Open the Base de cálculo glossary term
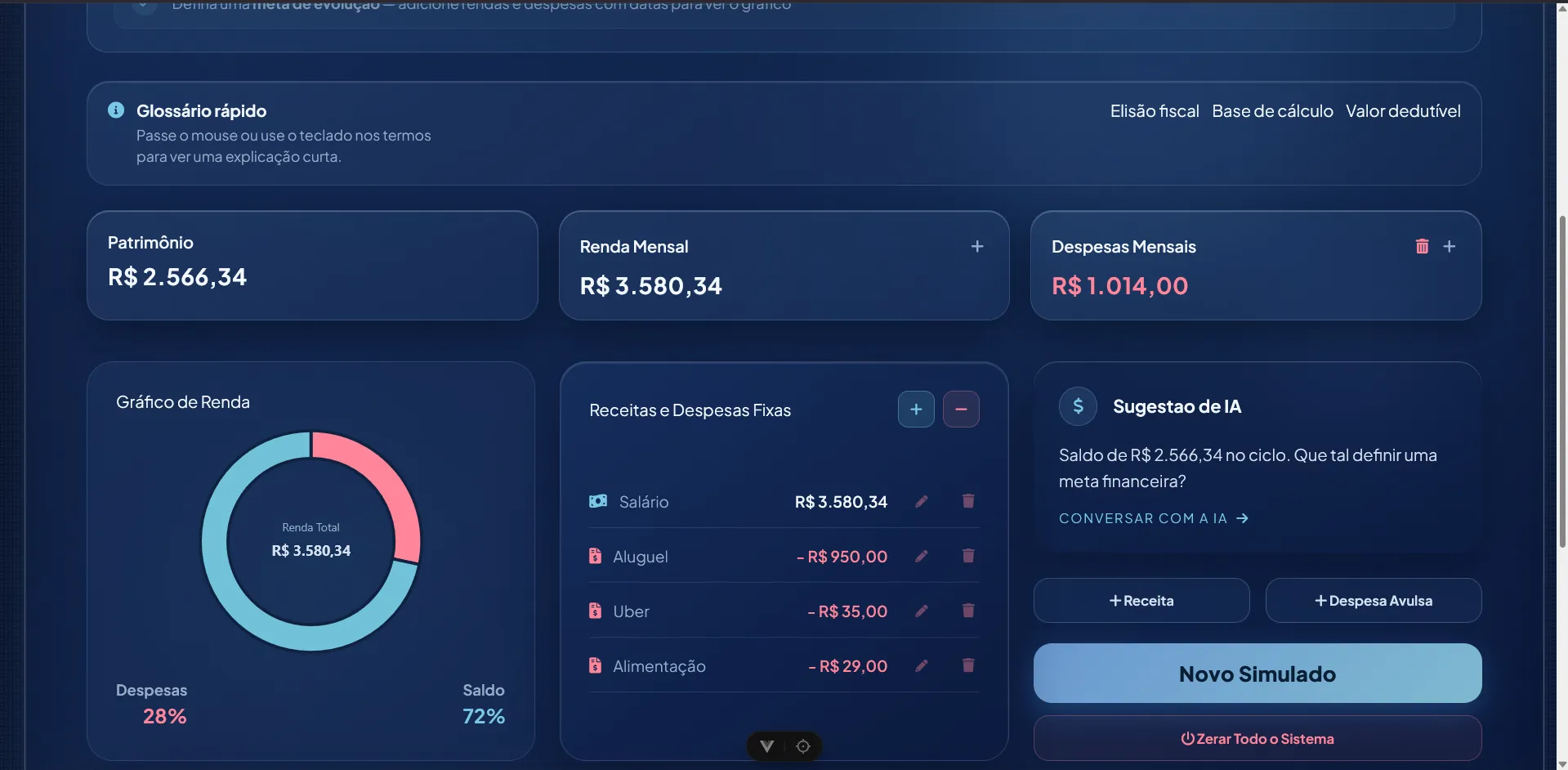Viewport: 1568px width, 770px height. 1272,111
